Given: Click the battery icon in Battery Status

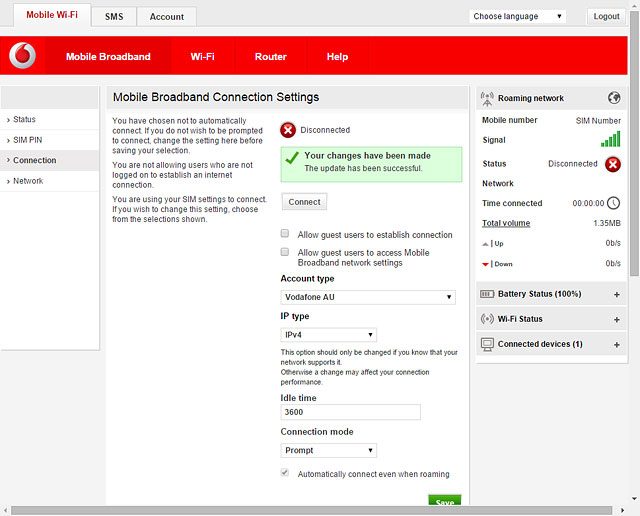Looking at the screenshot, I should coord(488,295).
